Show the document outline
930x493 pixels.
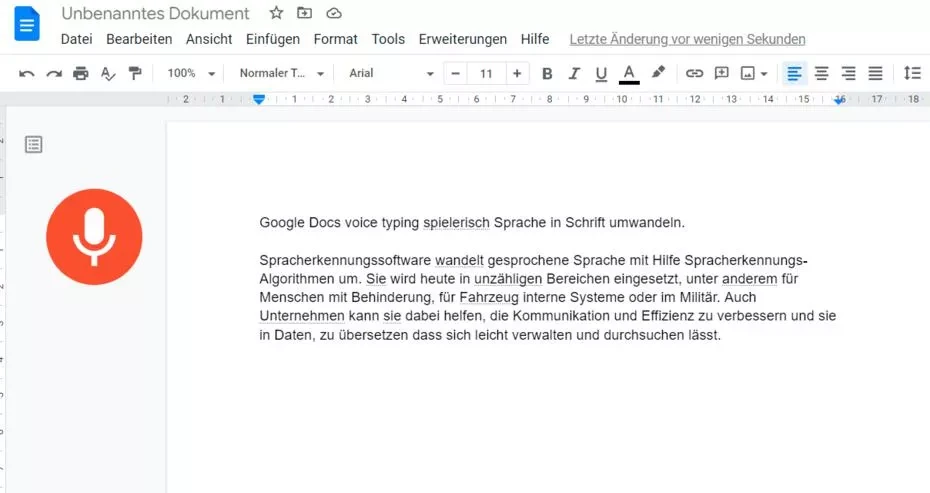[x=33, y=144]
